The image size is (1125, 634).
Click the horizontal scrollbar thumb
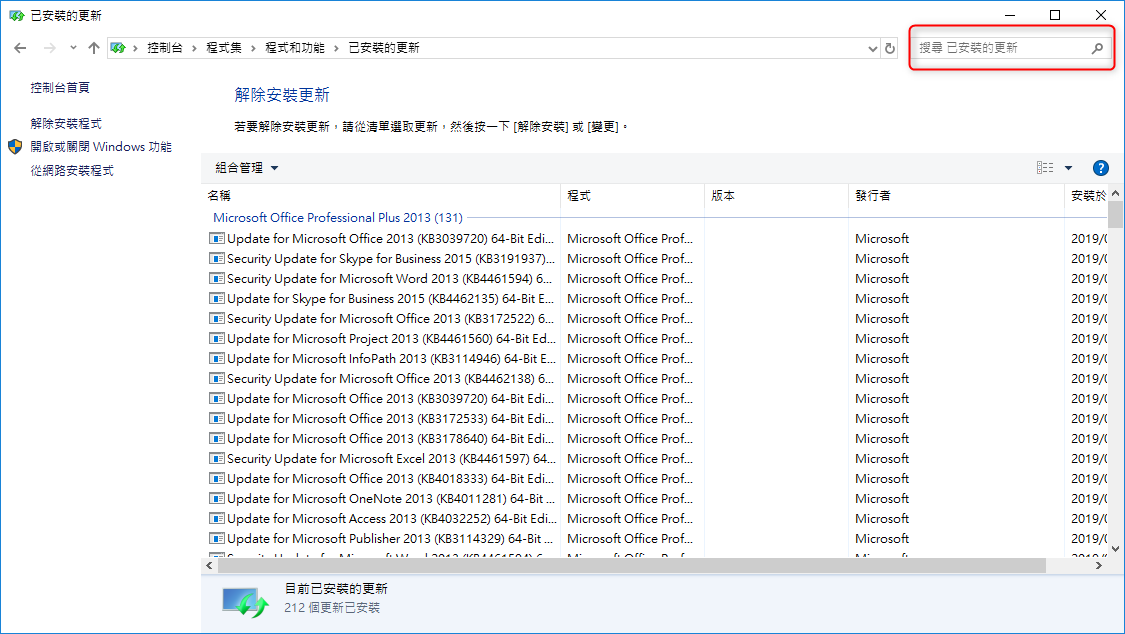pos(631,566)
